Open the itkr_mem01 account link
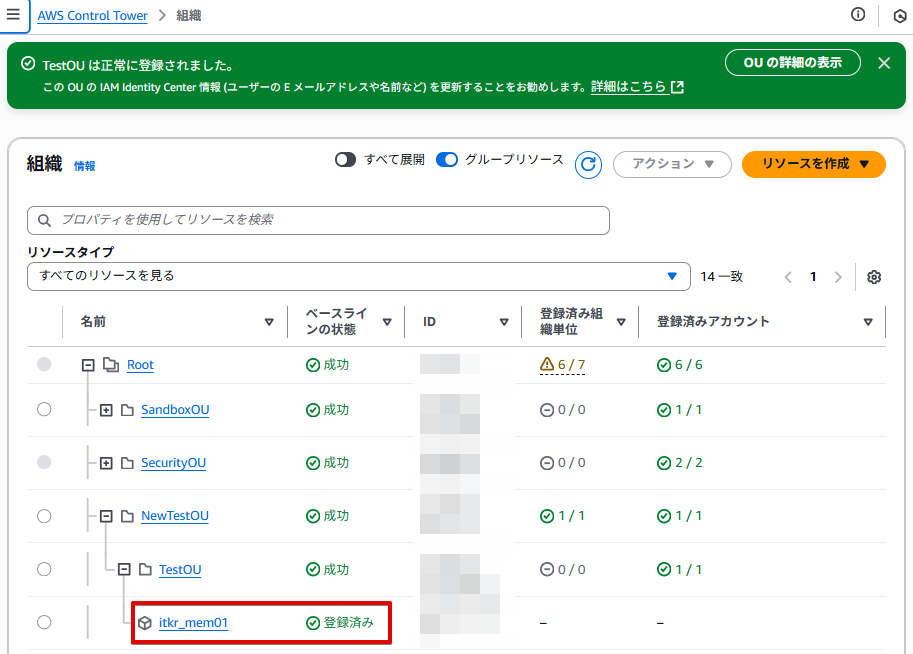This screenshot has width=913, height=654. 193,623
